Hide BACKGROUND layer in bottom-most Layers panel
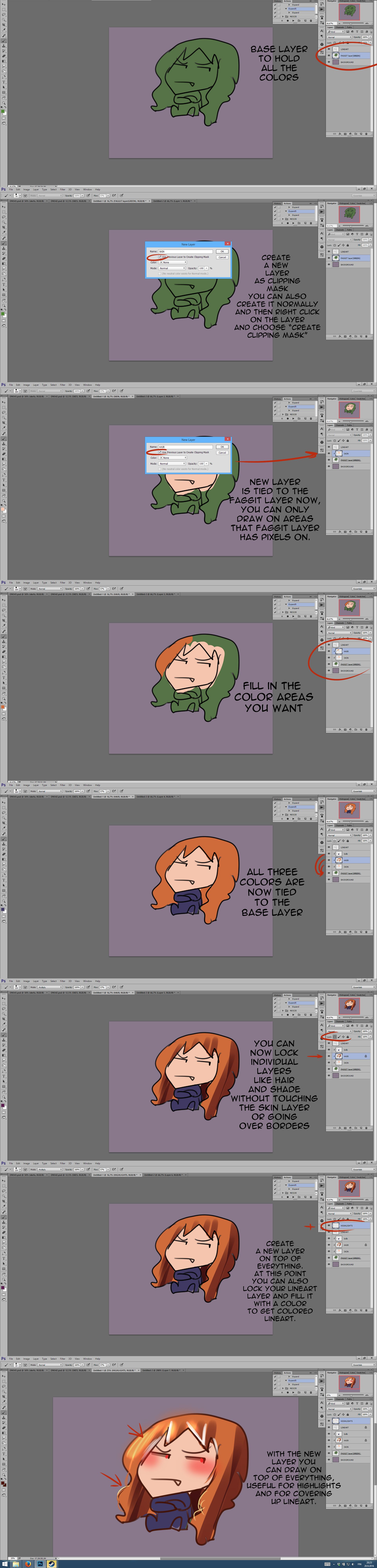This screenshot has width=377, height=1568. pyautogui.click(x=329, y=1460)
